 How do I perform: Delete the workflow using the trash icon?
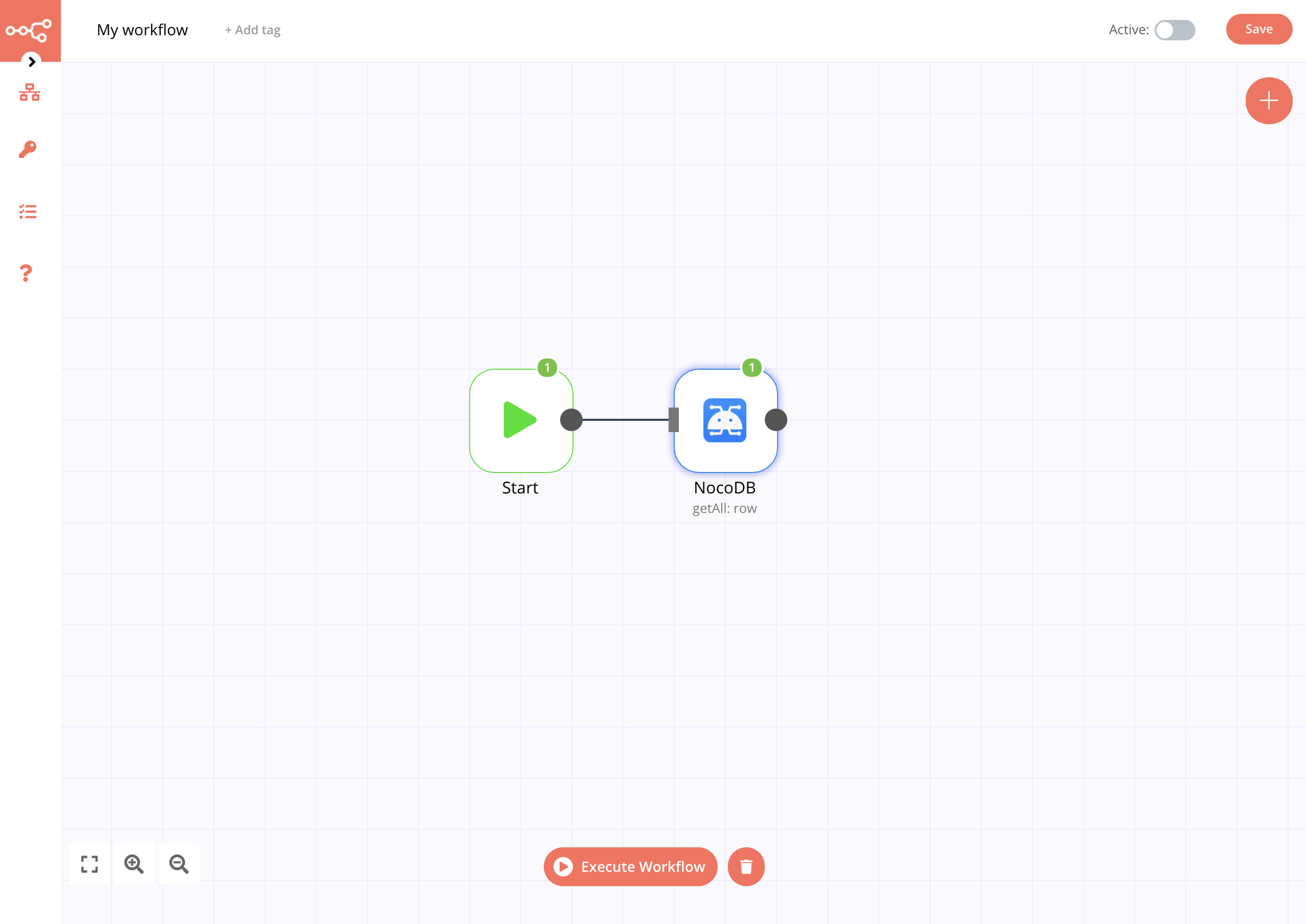[746, 867]
